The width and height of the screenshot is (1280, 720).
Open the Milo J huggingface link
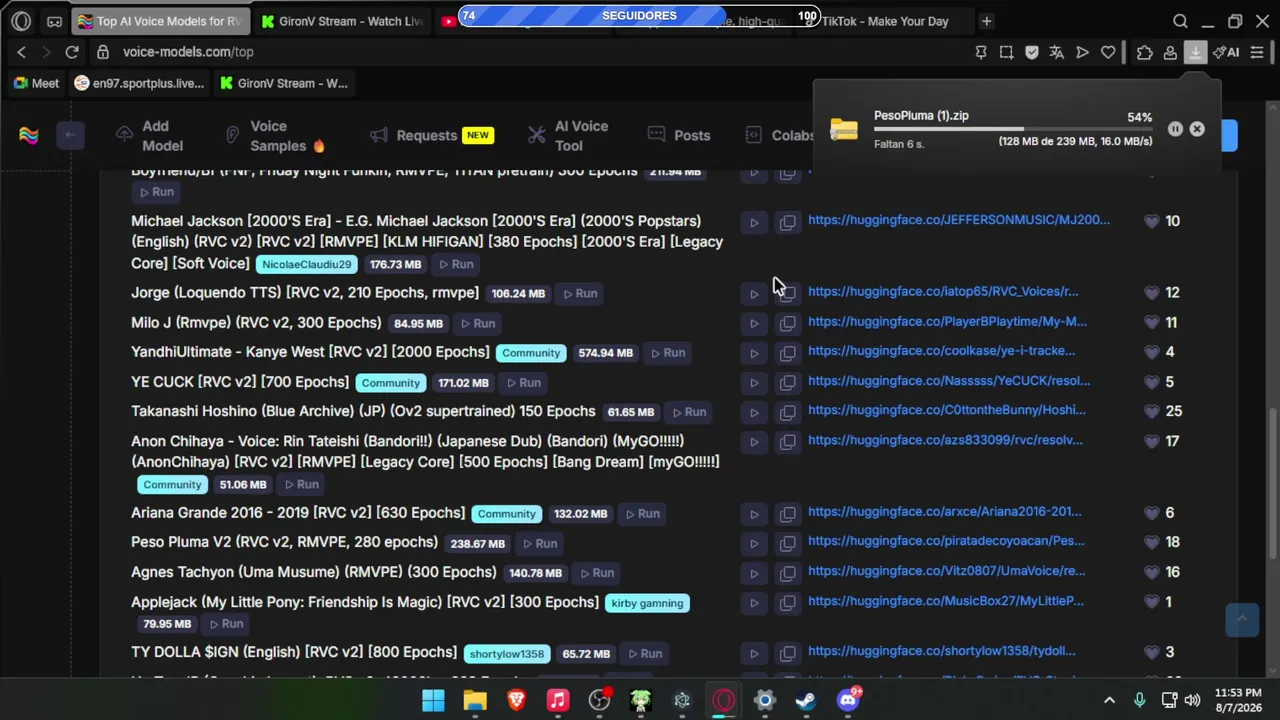point(947,321)
